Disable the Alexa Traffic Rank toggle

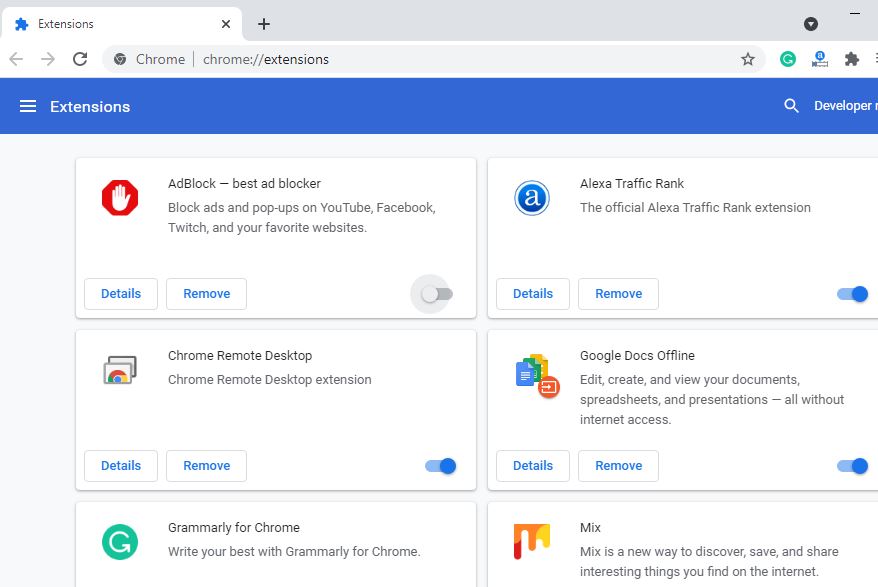tap(852, 294)
